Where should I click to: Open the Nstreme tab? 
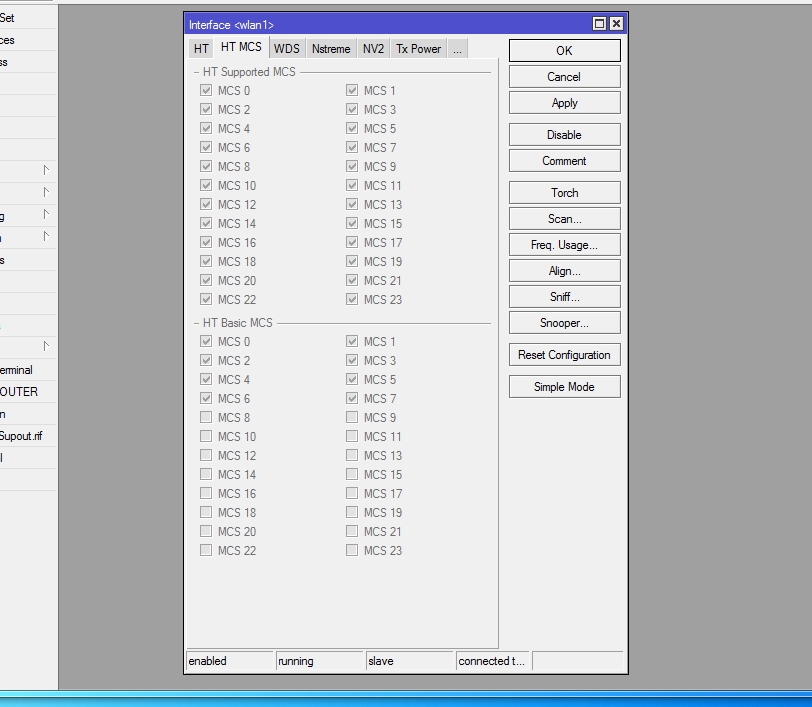pyautogui.click(x=331, y=49)
